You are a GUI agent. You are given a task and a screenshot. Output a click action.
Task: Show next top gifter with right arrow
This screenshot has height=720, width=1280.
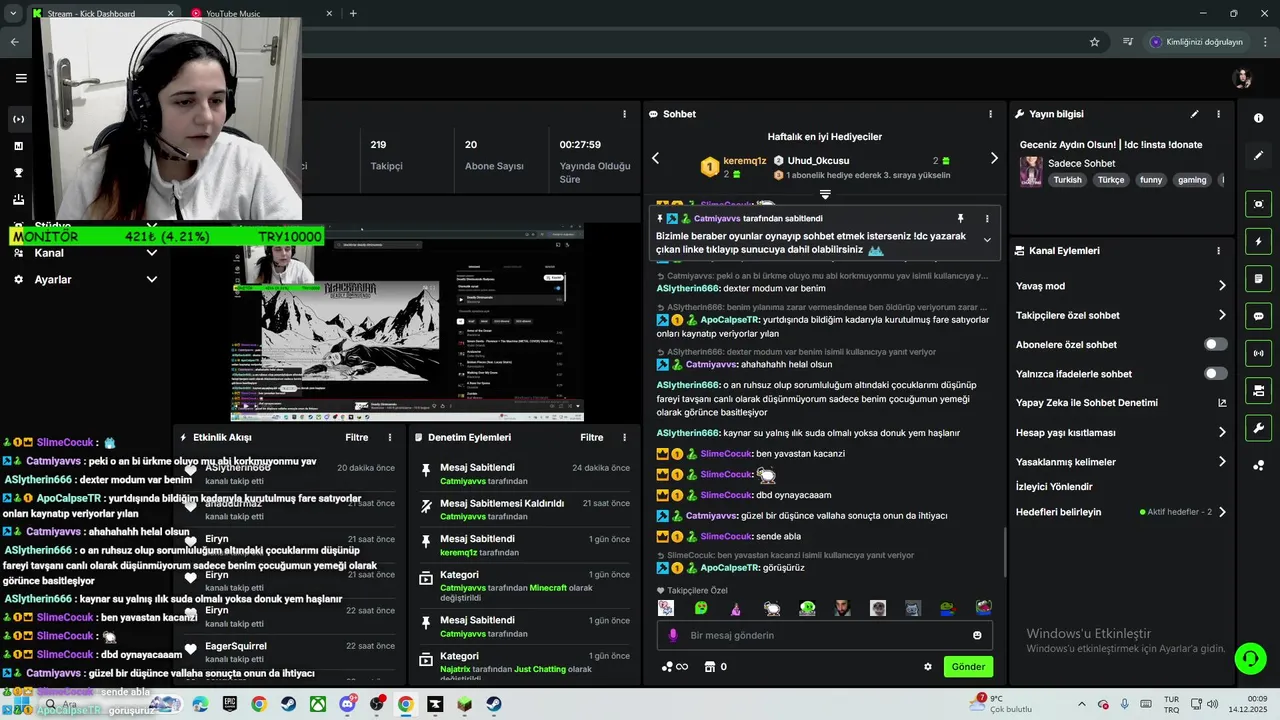pos(994,158)
